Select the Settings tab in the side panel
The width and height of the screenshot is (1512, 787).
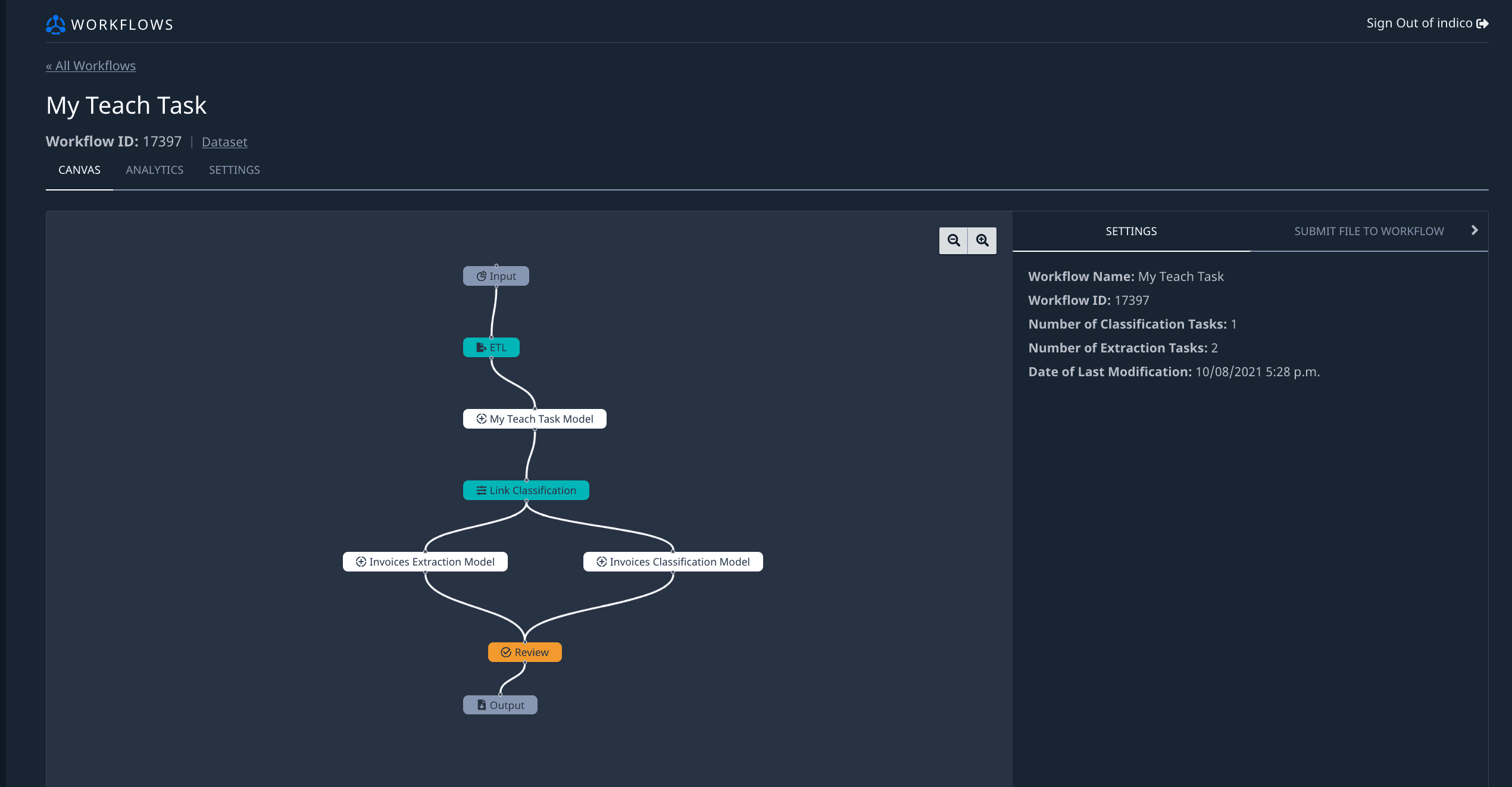tap(1131, 232)
